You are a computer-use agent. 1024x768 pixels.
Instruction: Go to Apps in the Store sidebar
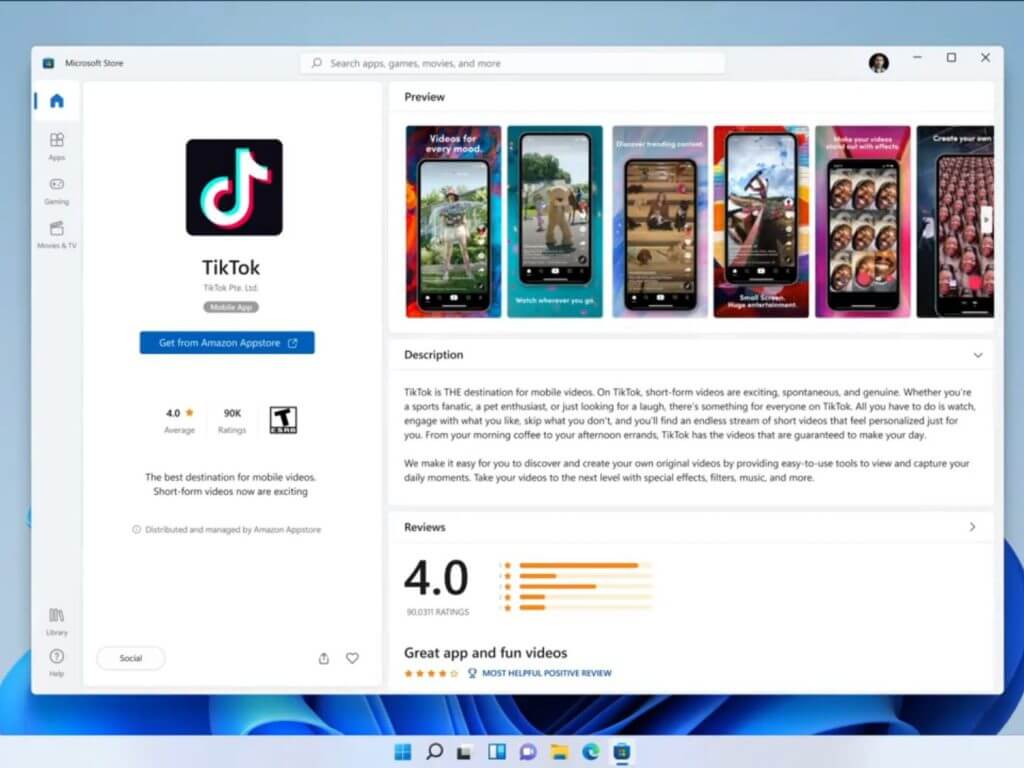[x=57, y=146]
